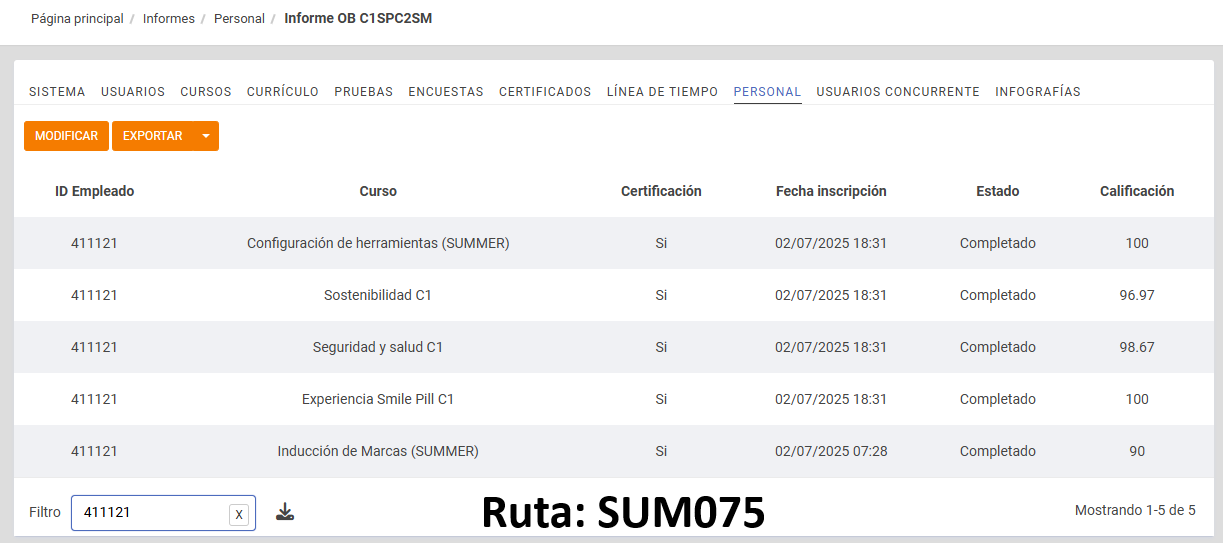Image resolution: width=1223 pixels, height=543 pixels.
Task: Switch to the Sistema tab
Action: point(57,92)
